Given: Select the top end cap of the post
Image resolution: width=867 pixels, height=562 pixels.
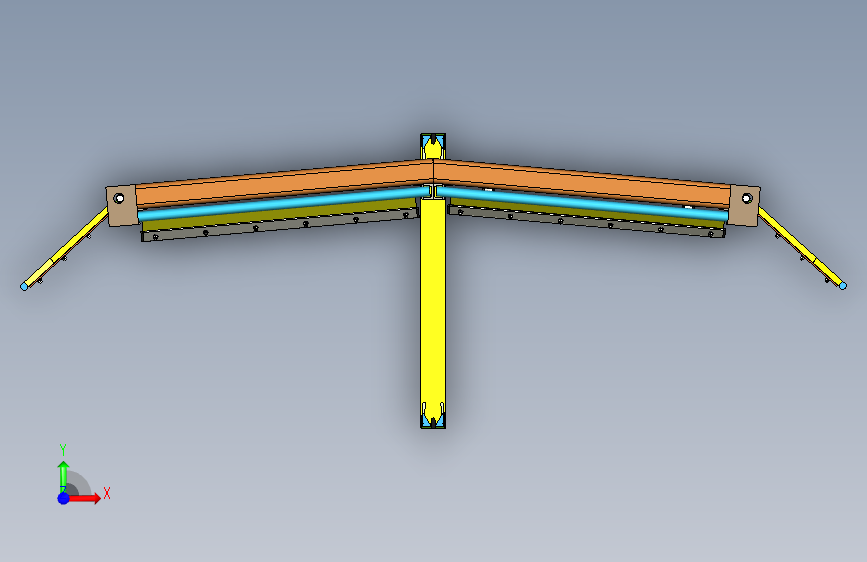Looking at the screenshot, I should coord(433,146).
